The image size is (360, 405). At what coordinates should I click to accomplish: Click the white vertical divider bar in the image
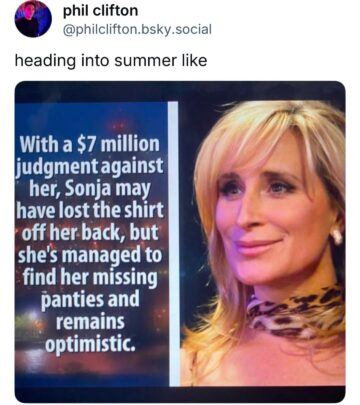coord(174,244)
